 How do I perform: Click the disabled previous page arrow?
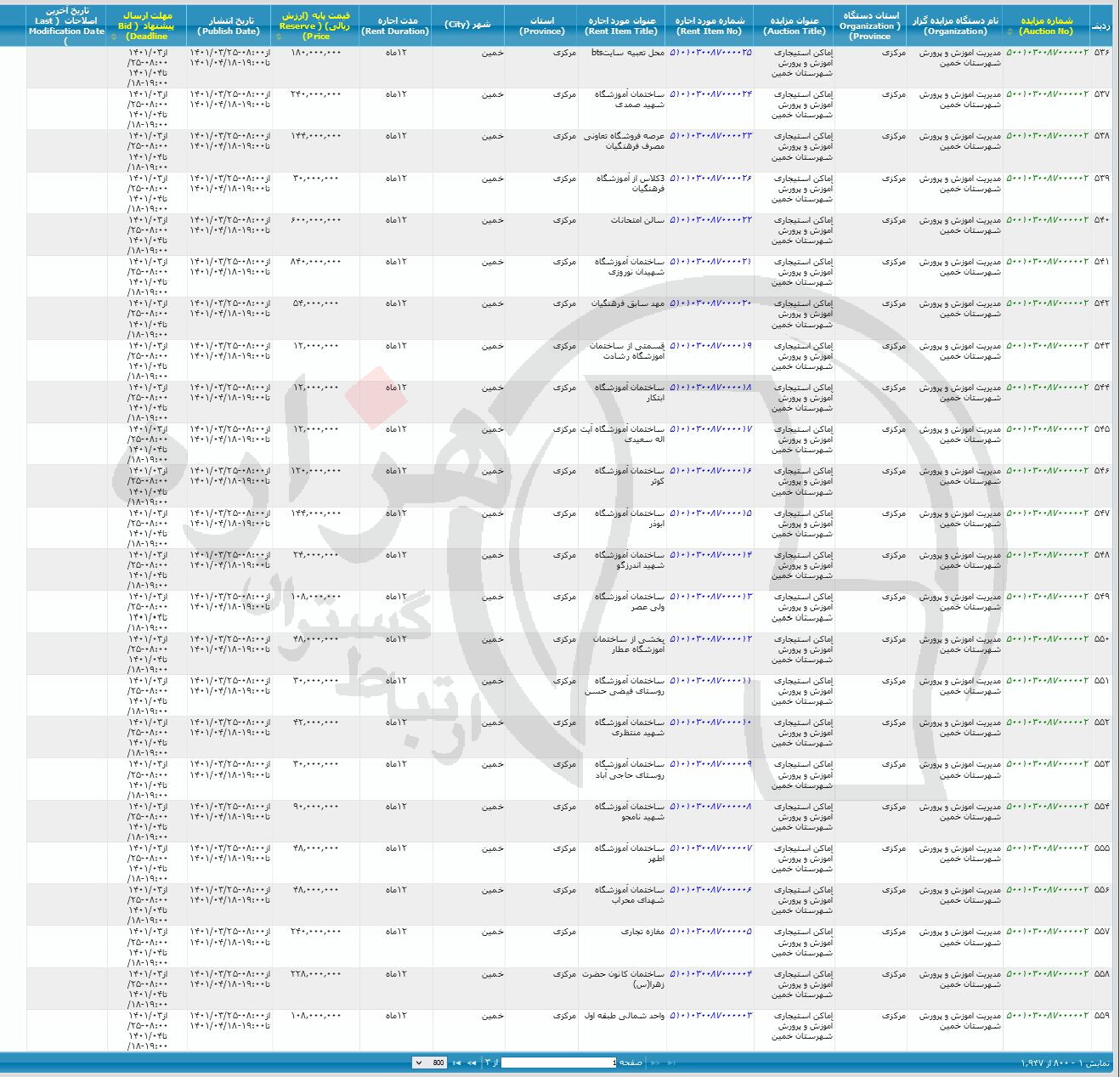(x=655, y=1063)
